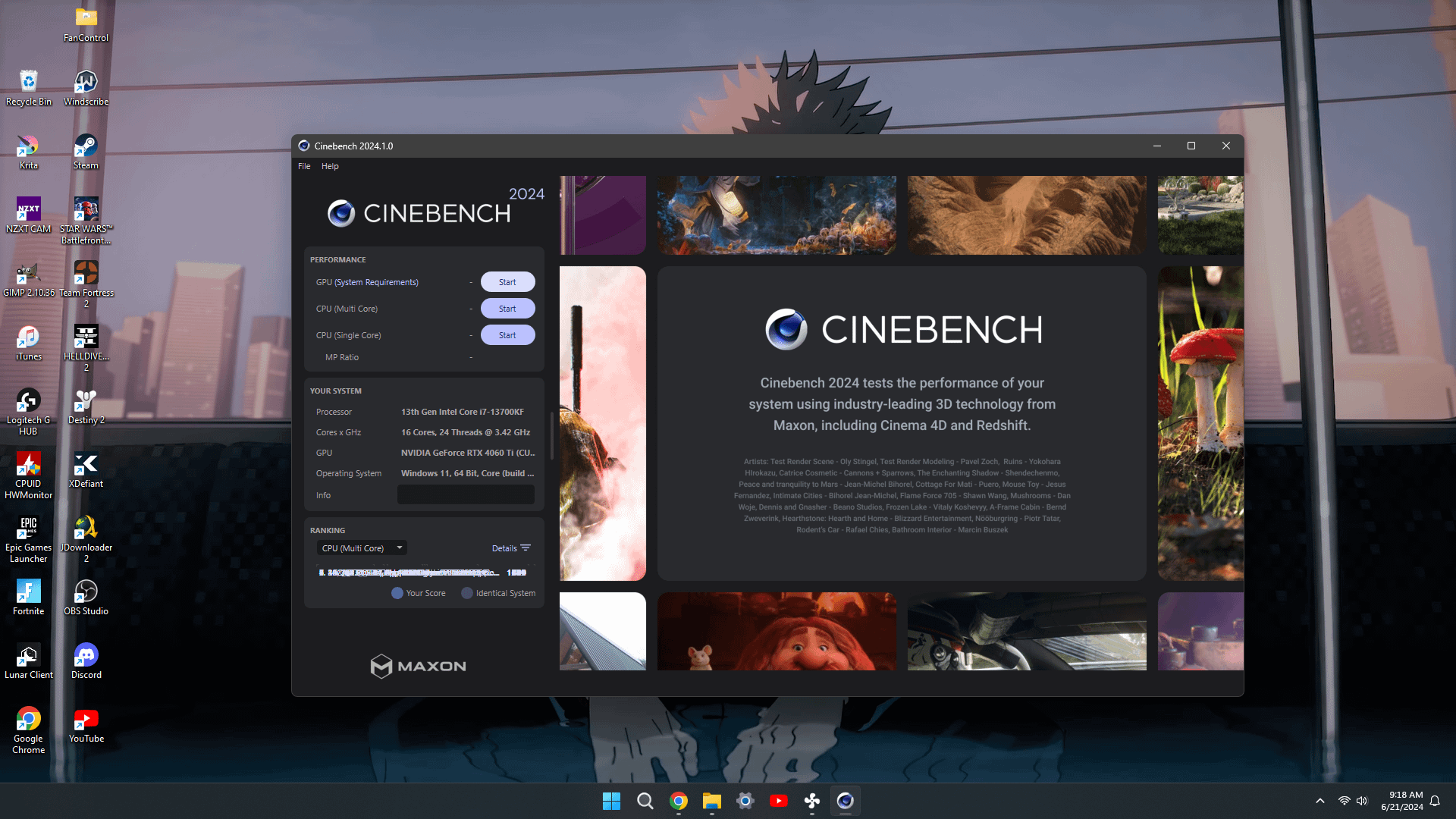Select the Epic Games Launcher desktop icon

click(x=29, y=539)
